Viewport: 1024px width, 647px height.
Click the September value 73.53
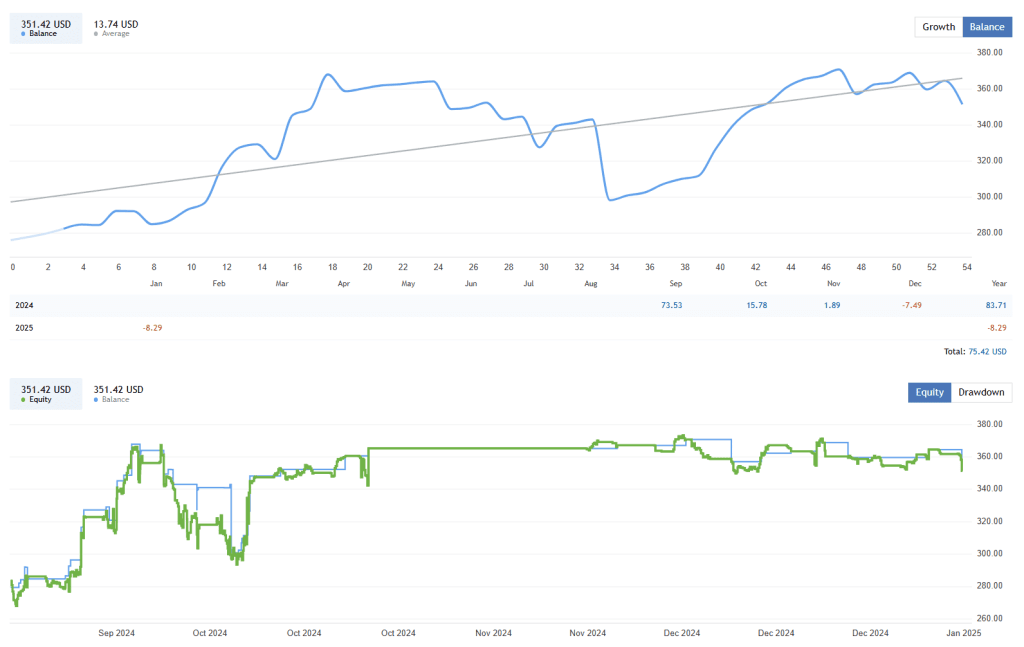pyautogui.click(x=670, y=305)
